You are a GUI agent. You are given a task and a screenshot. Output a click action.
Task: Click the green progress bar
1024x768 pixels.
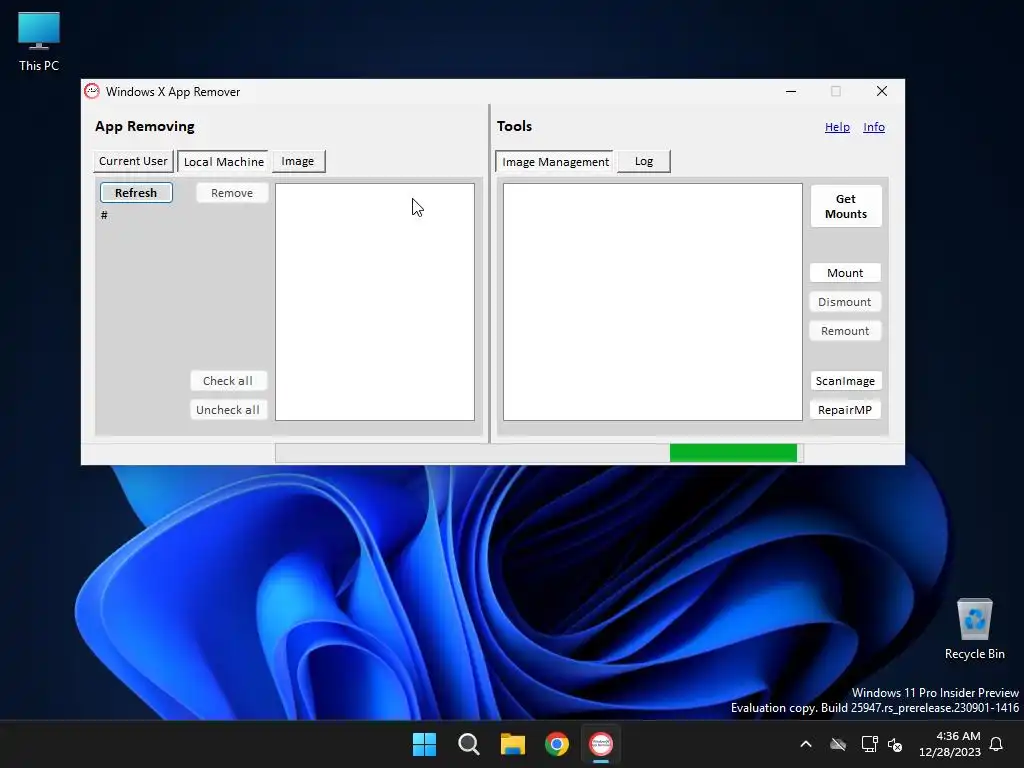coord(733,453)
